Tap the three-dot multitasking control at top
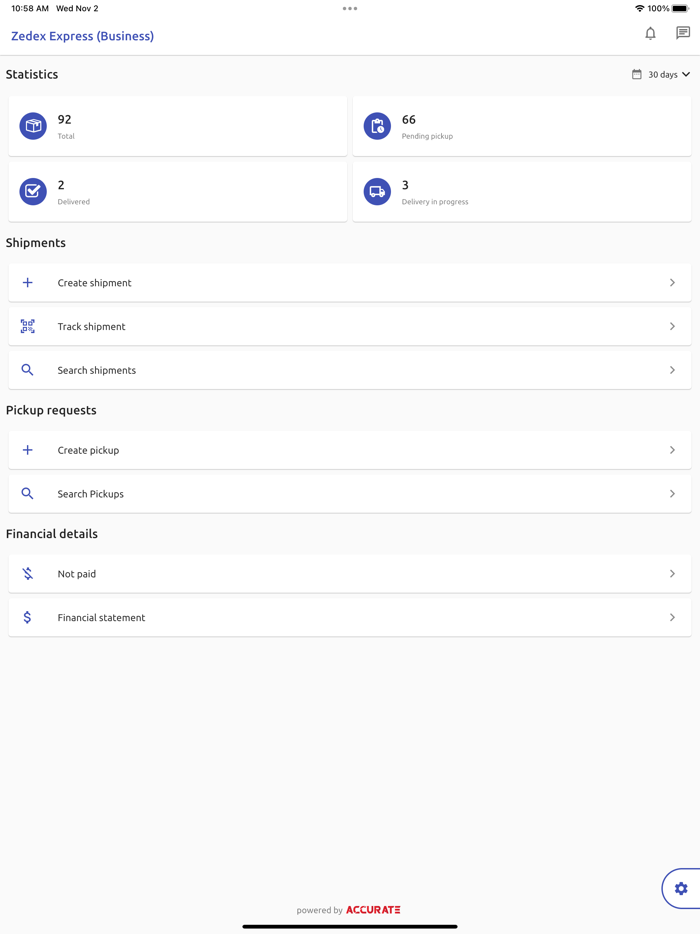700x934 pixels. pos(350,9)
